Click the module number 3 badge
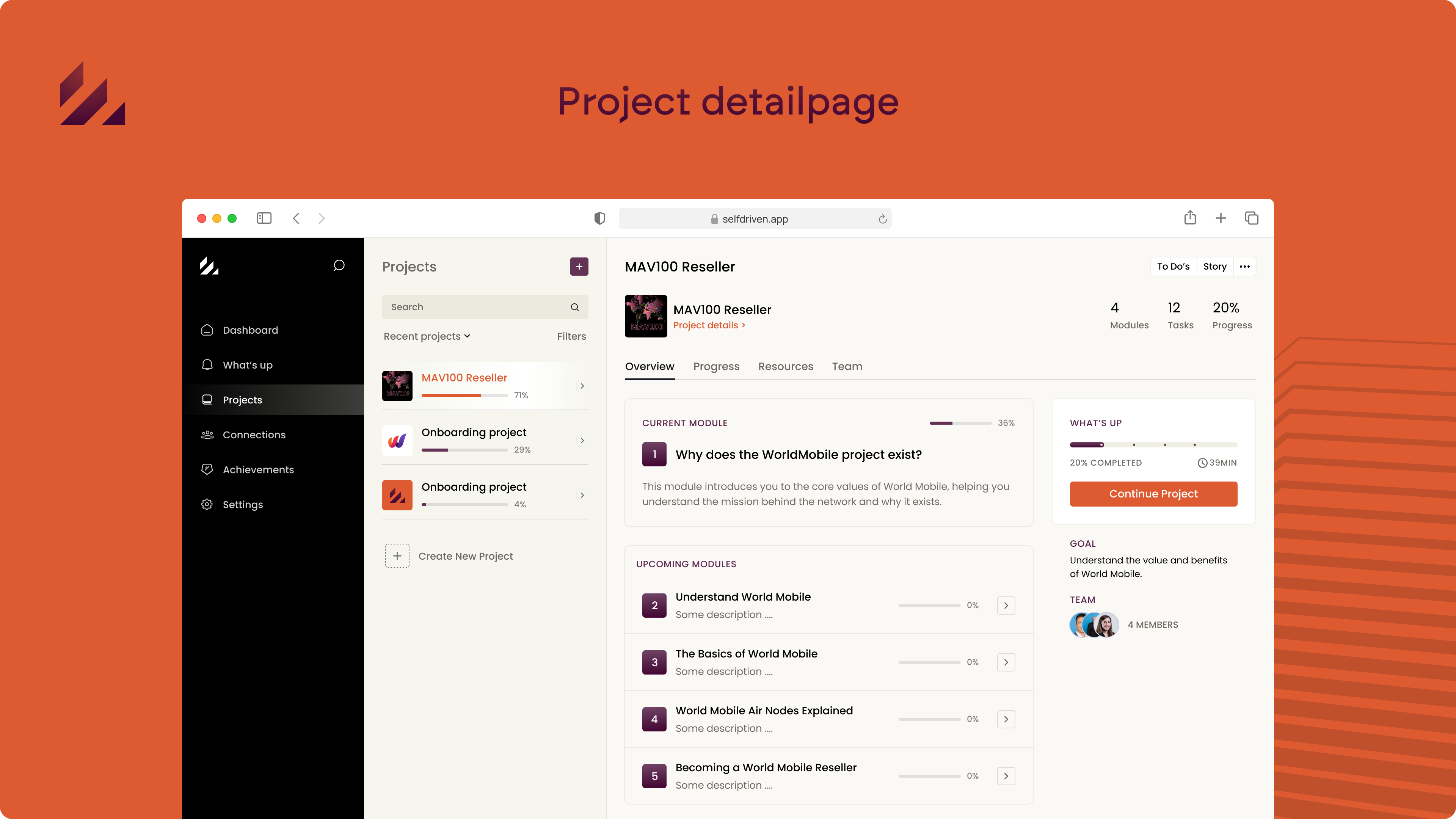 tap(654, 662)
